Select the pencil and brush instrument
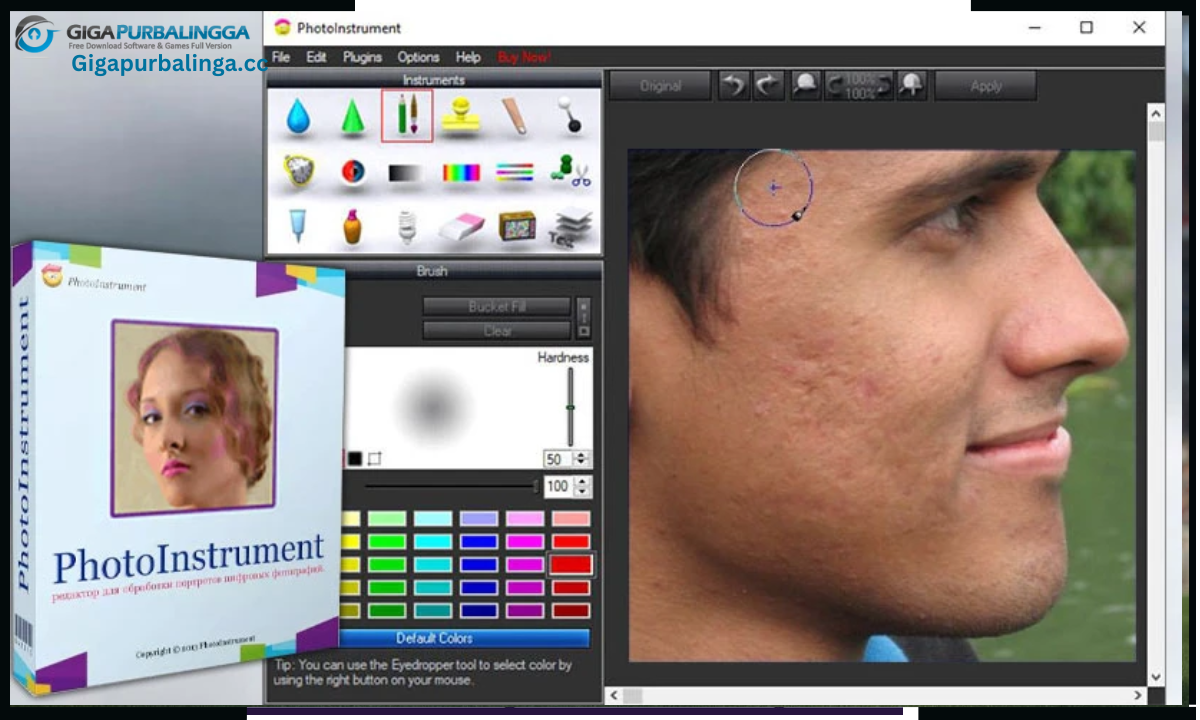Image resolution: width=1200 pixels, height=720 pixels. pyautogui.click(x=407, y=116)
